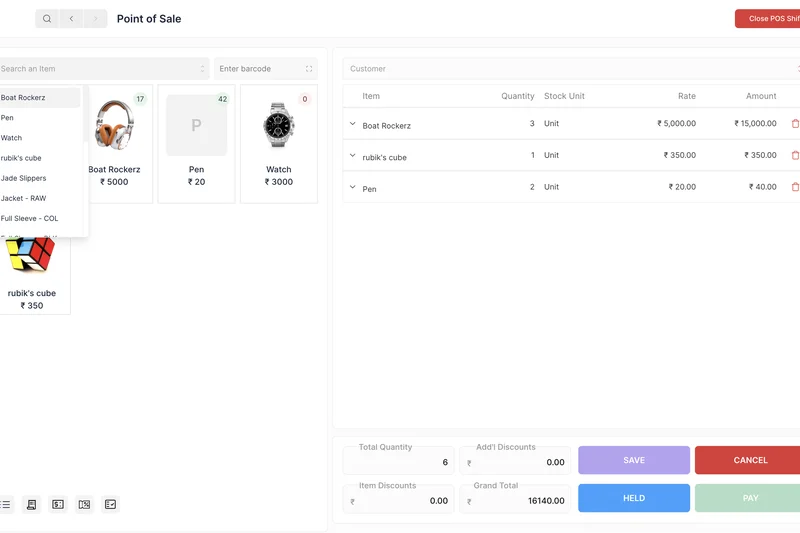Click the Watch product card
Image resolution: width=800 pixels, height=533 pixels.
278,144
